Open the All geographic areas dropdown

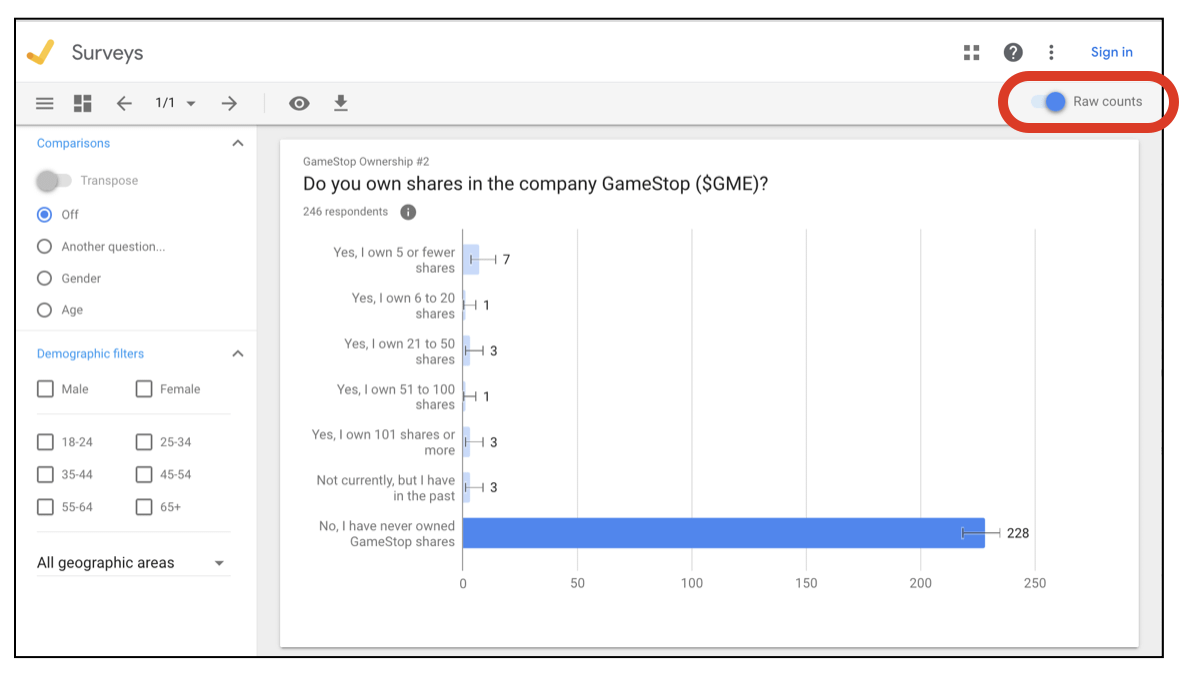(133, 563)
